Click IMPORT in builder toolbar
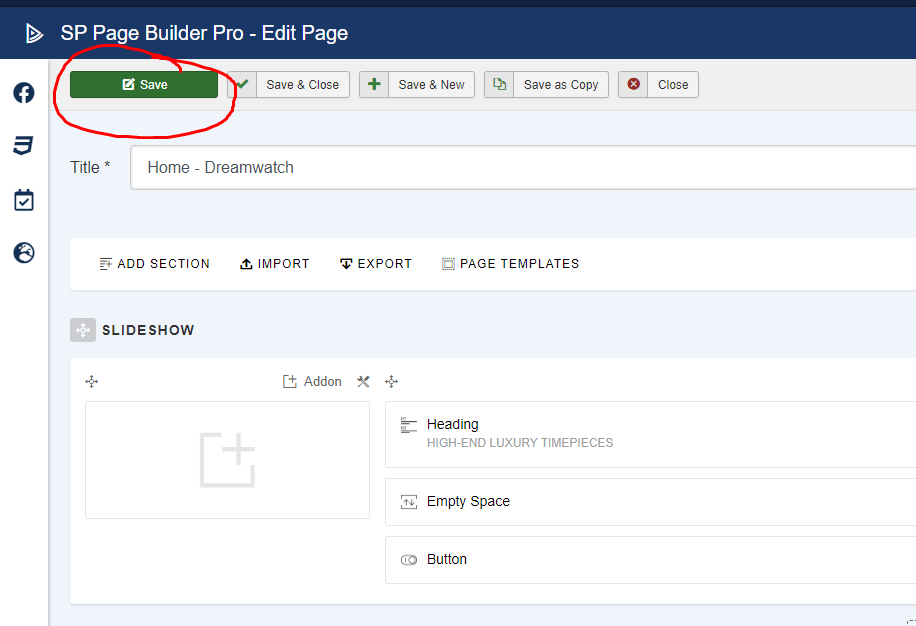 (x=275, y=264)
